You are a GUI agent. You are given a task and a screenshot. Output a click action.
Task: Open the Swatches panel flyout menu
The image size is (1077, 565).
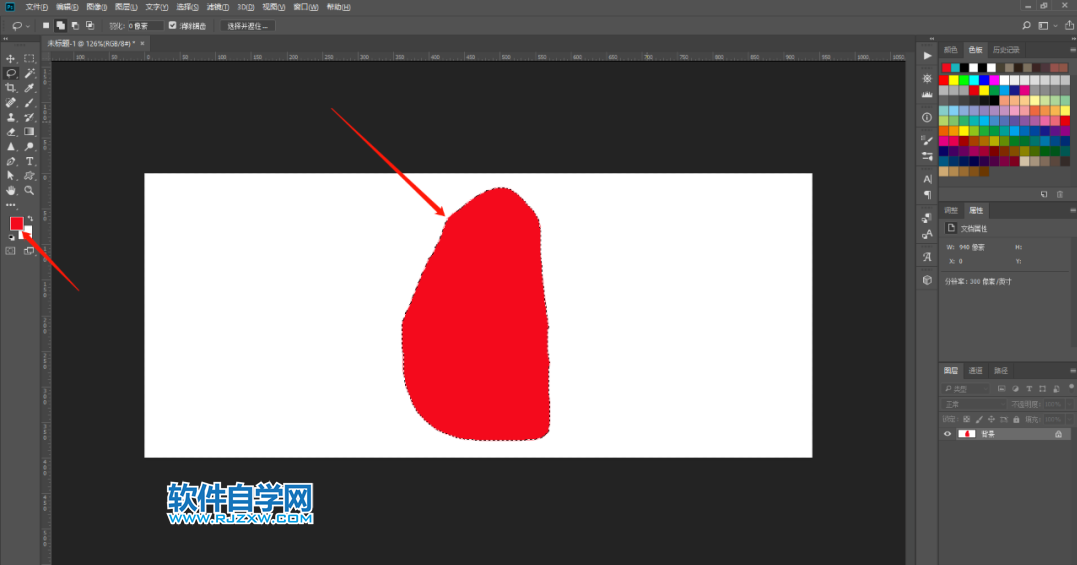click(1072, 50)
